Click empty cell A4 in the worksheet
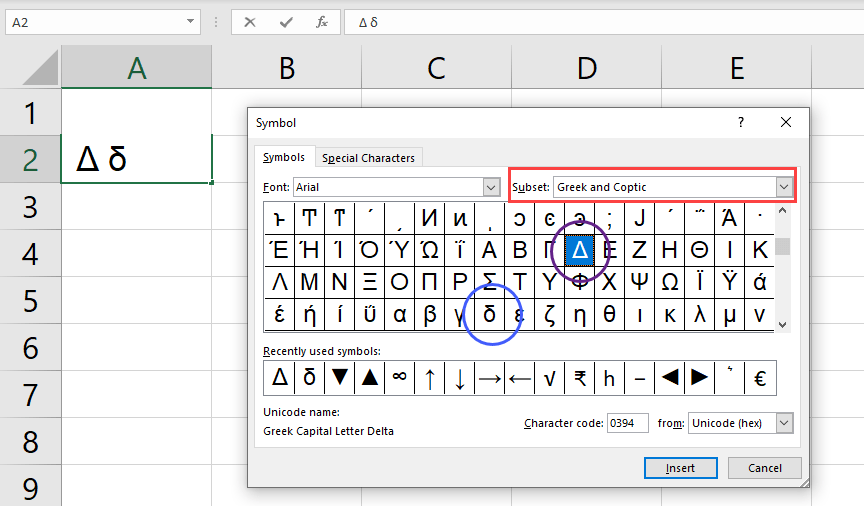864x506 pixels. coord(137,253)
